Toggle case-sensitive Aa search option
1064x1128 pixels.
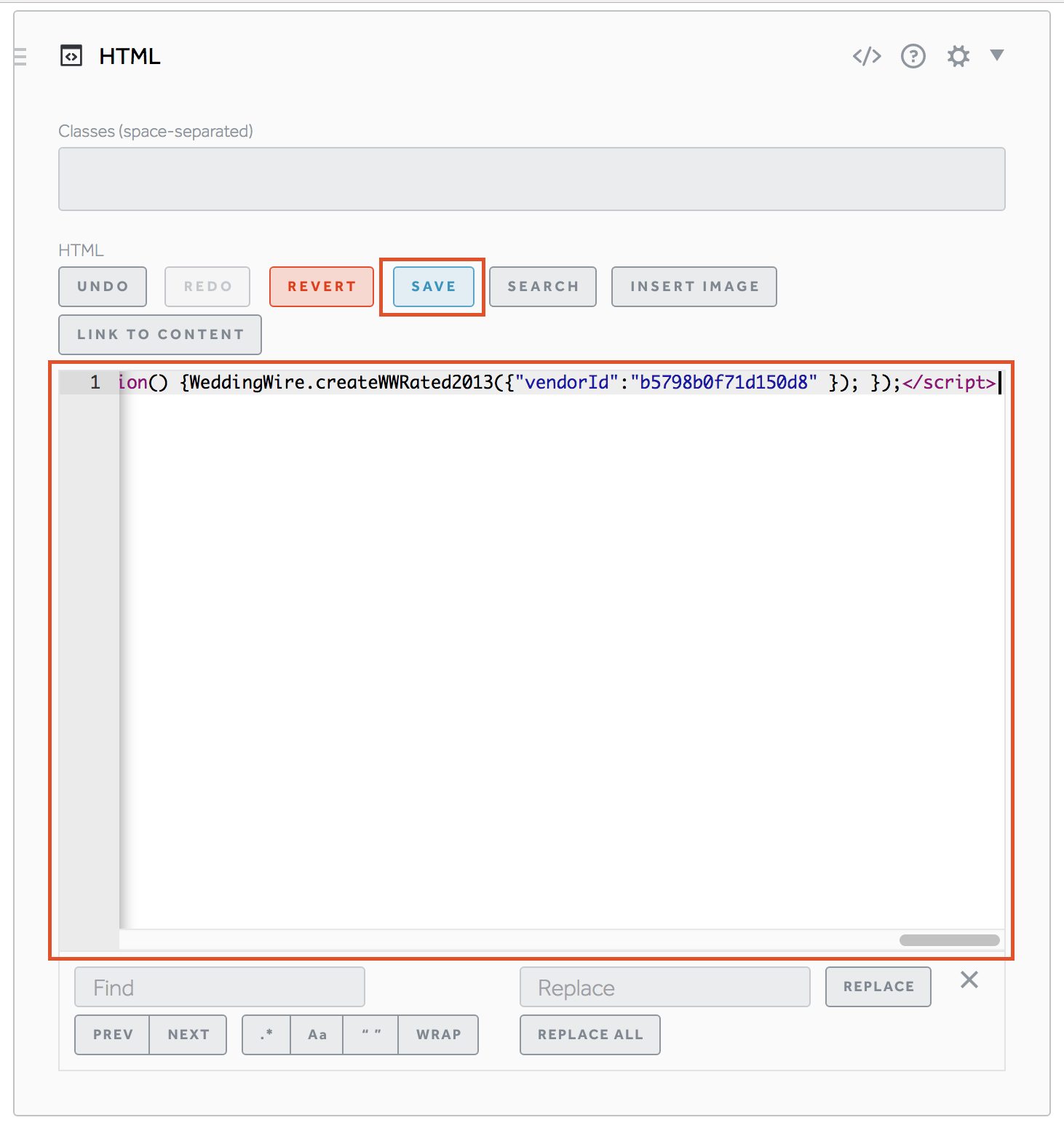click(x=317, y=1034)
